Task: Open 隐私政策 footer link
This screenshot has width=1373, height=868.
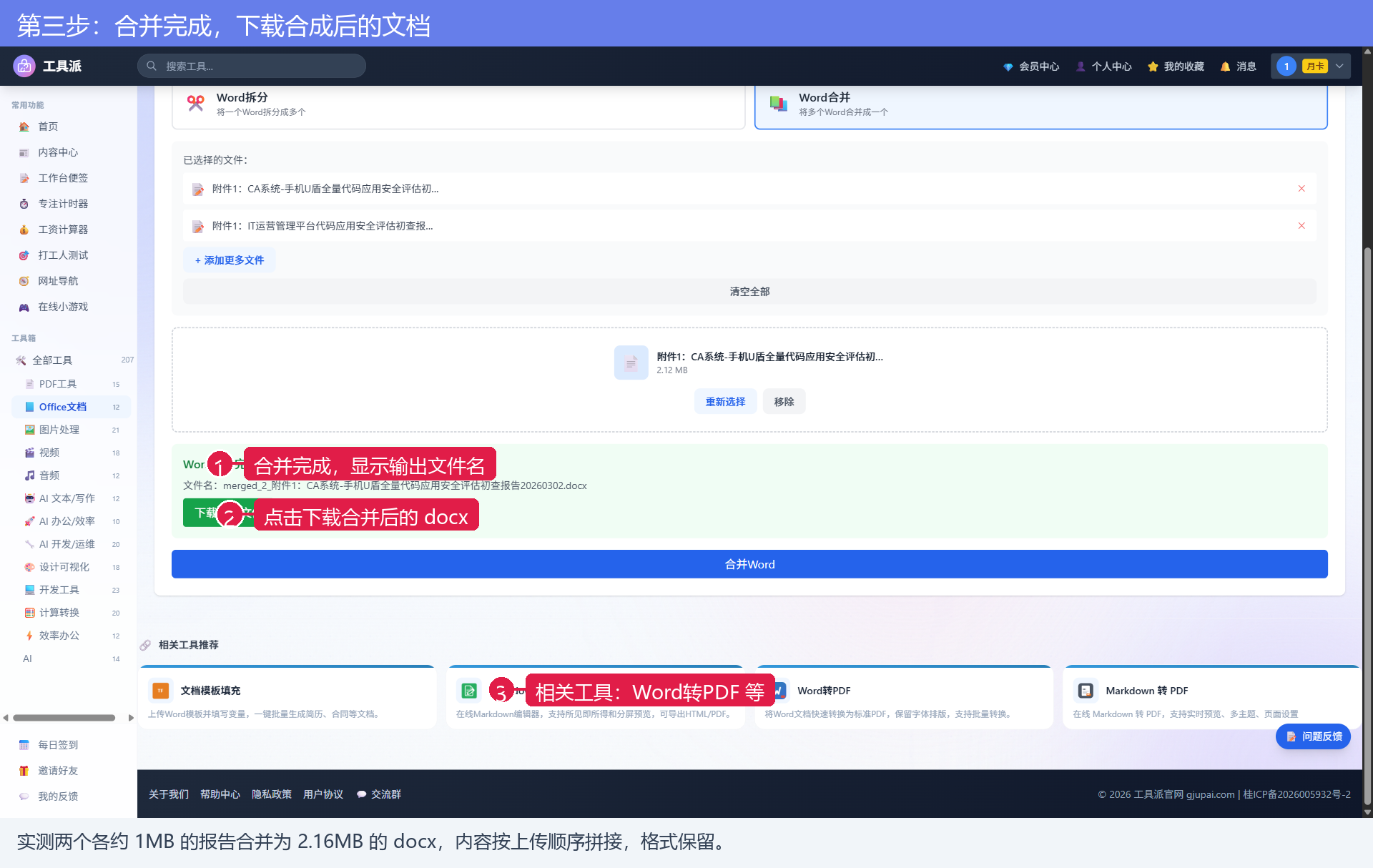Action: tap(272, 794)
